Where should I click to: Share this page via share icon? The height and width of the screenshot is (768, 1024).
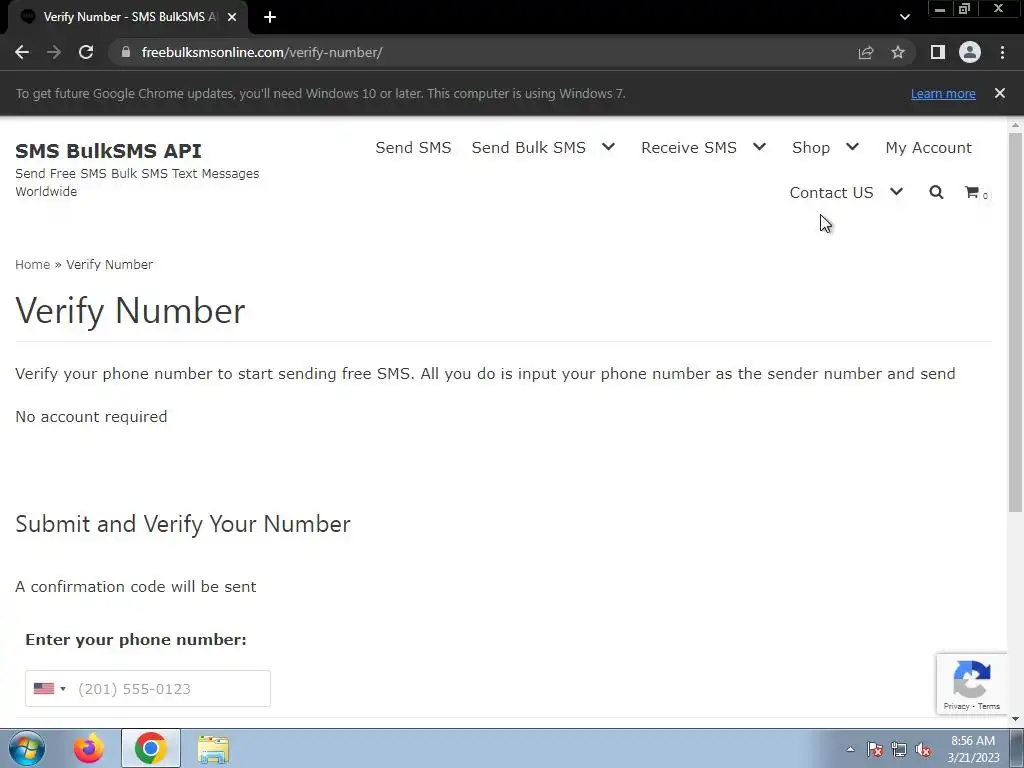point(866,52)
